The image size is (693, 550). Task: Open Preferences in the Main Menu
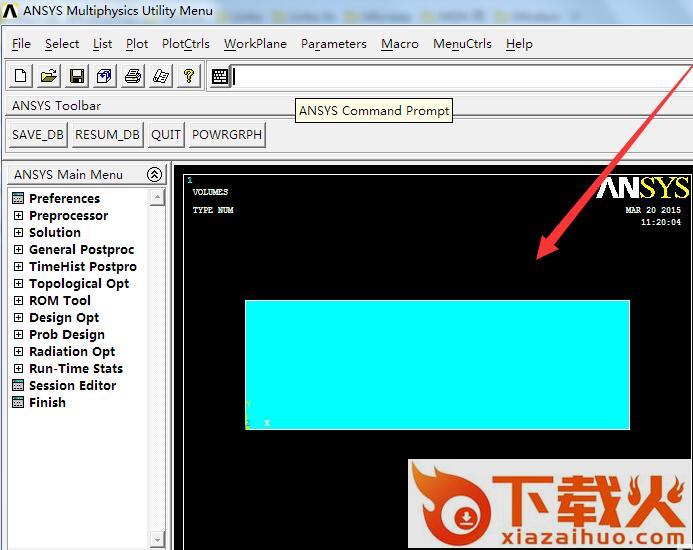click(x=64, y=199)
